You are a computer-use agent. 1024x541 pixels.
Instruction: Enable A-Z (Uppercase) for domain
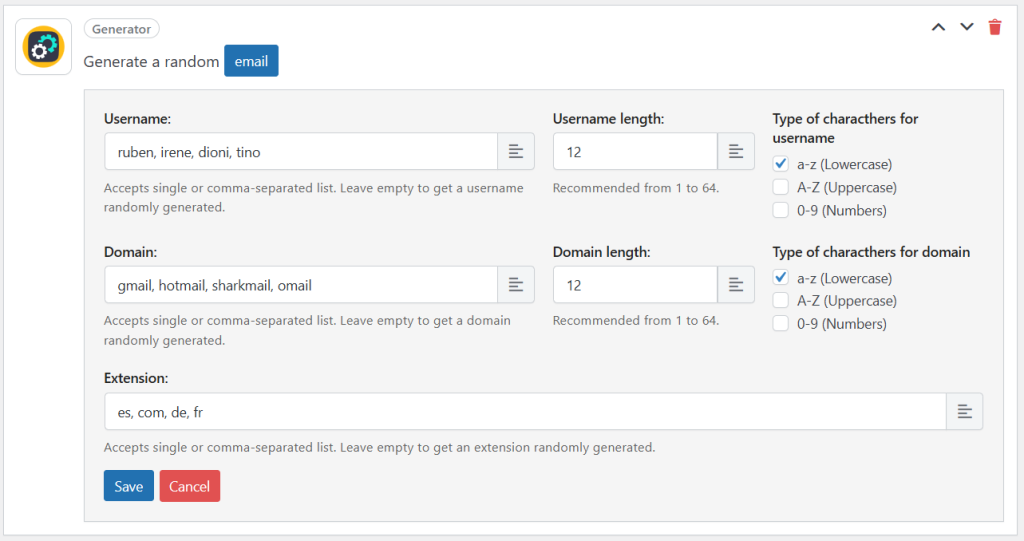point(781,301)
